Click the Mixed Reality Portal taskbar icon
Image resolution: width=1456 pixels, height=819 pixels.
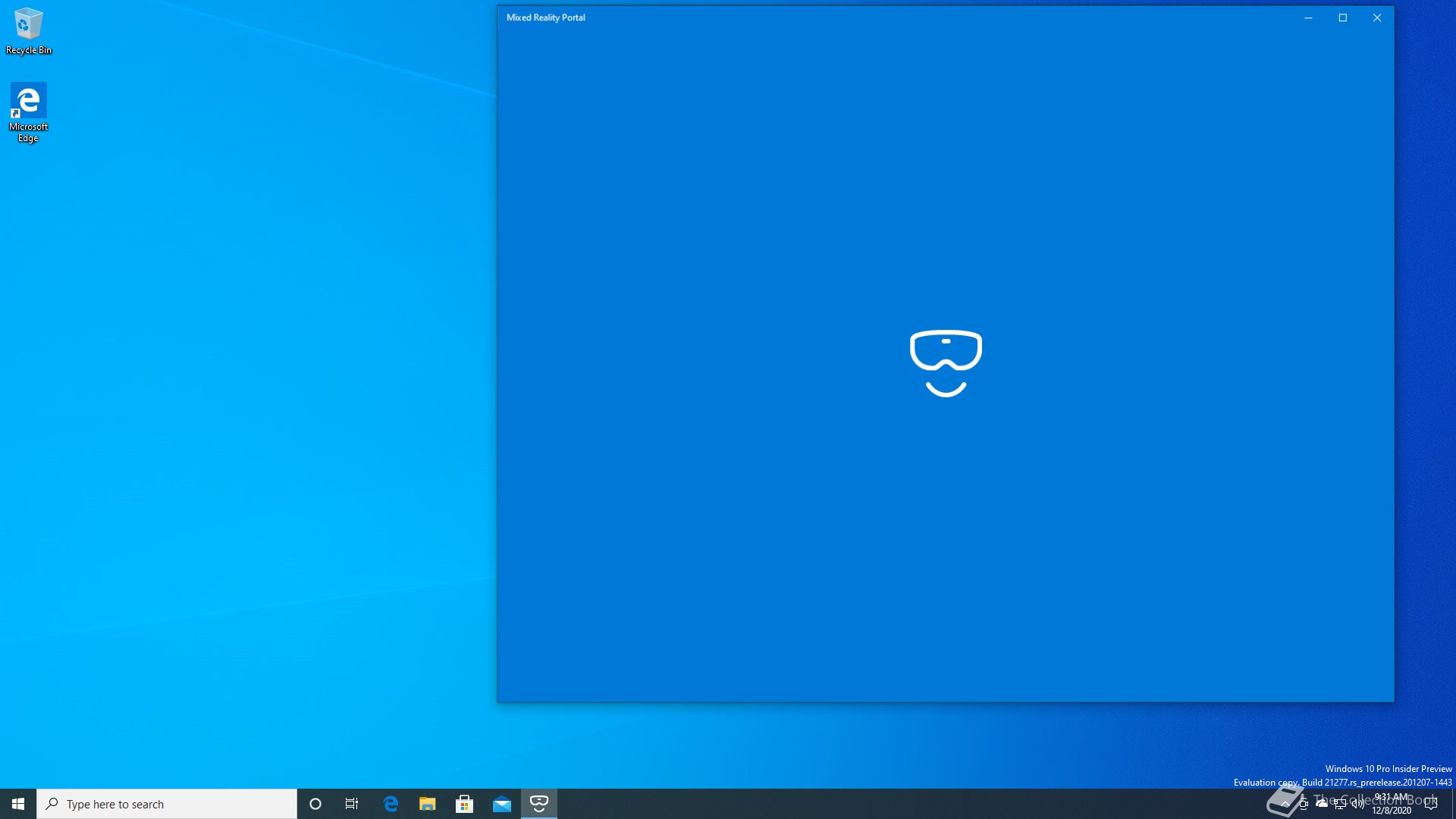pyautogui.click(x=538, y=804)
